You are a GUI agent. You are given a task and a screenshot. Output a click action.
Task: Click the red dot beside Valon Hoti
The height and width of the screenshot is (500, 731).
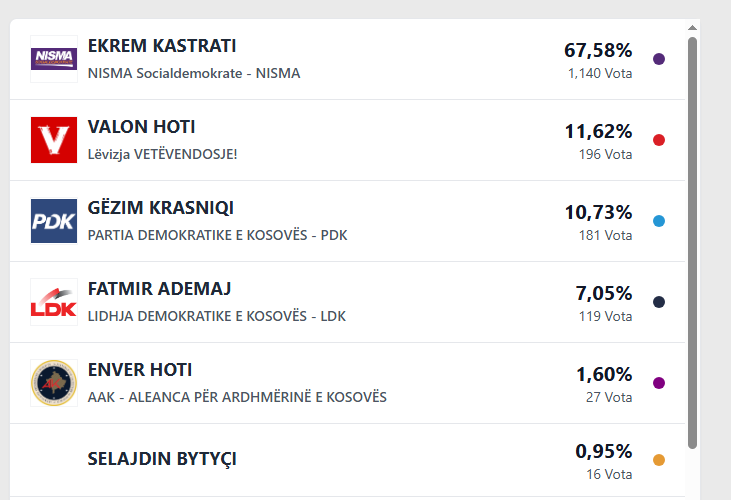659,140
